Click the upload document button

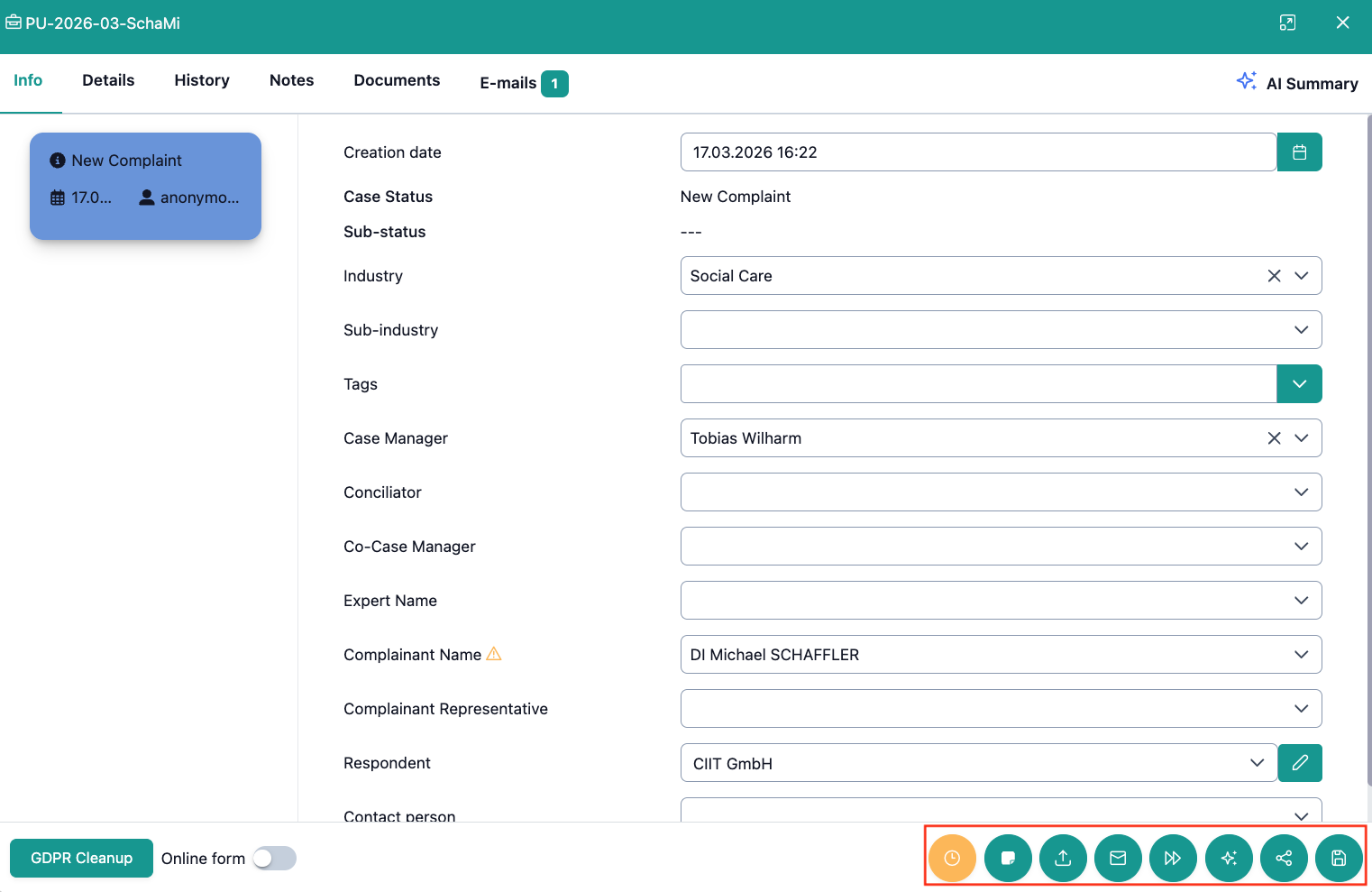[x=1063, y=858]
